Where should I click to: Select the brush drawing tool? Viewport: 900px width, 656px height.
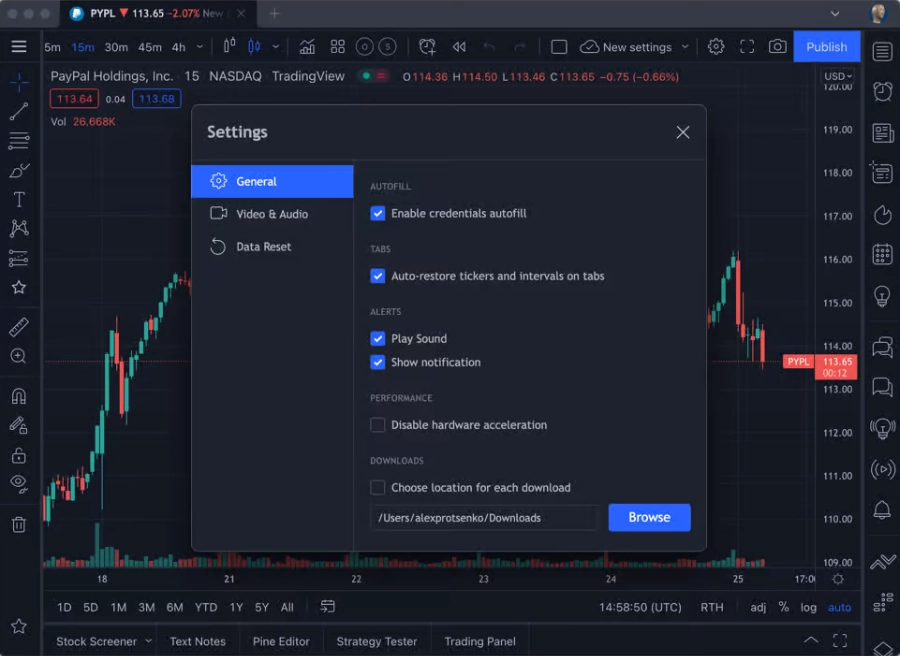pyautogui.click(x=19, y=170)
